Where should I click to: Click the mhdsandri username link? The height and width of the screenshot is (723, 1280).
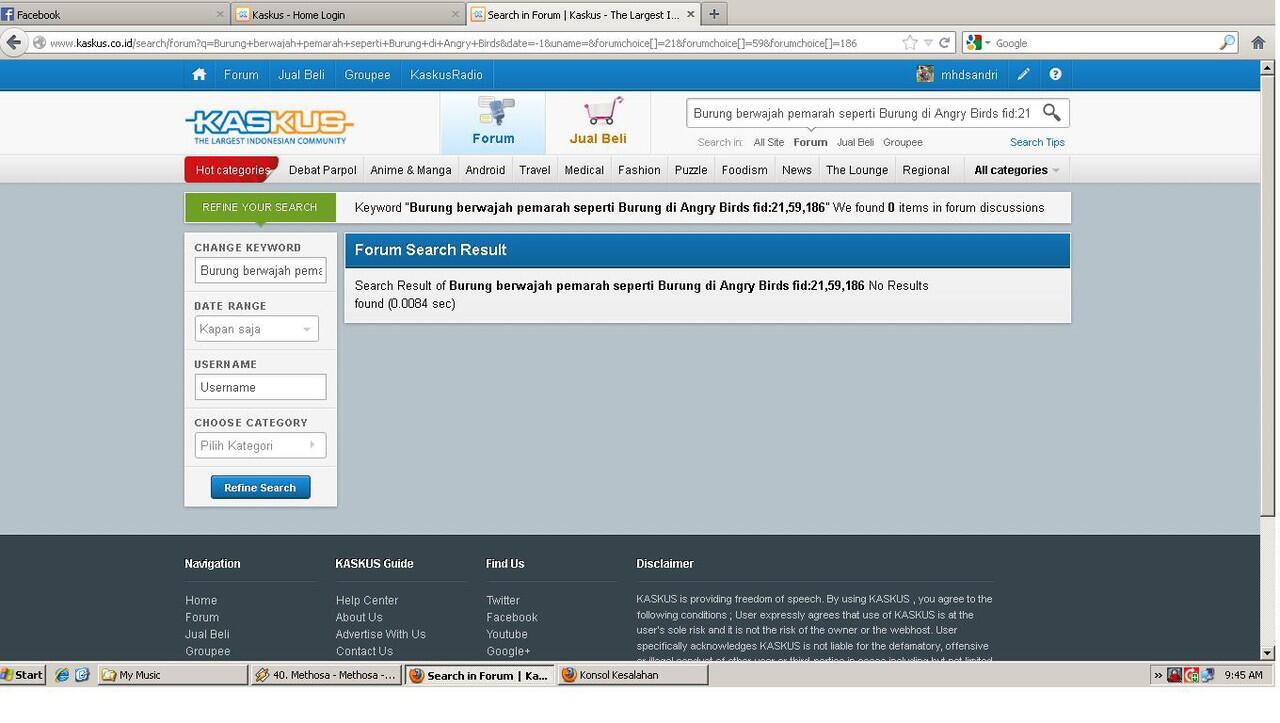point(969,75)
